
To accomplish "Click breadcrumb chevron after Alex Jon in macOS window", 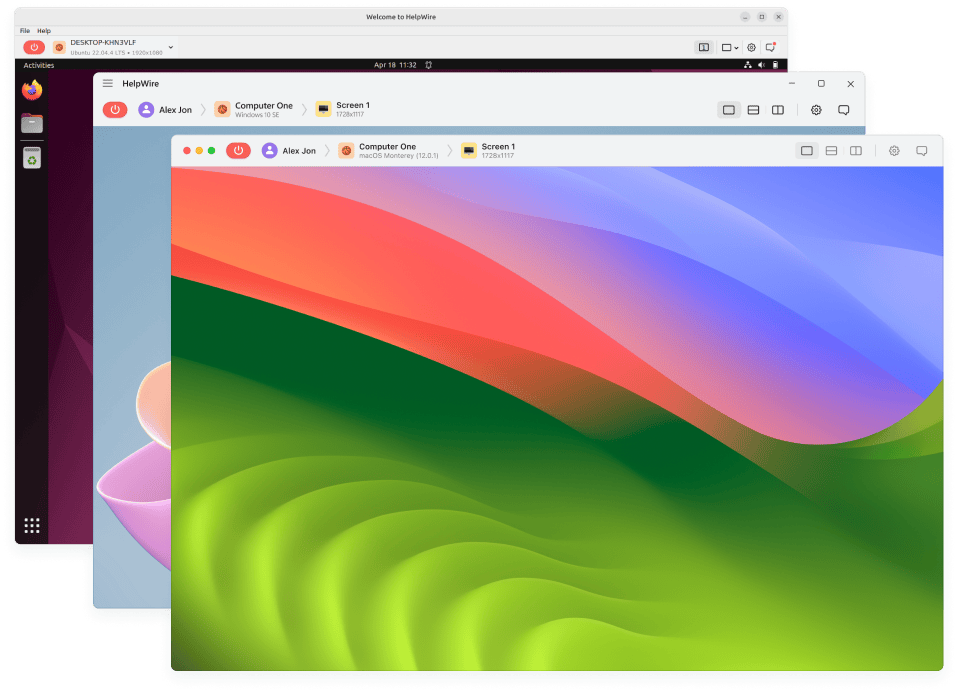I will click(x=327, y=151).
